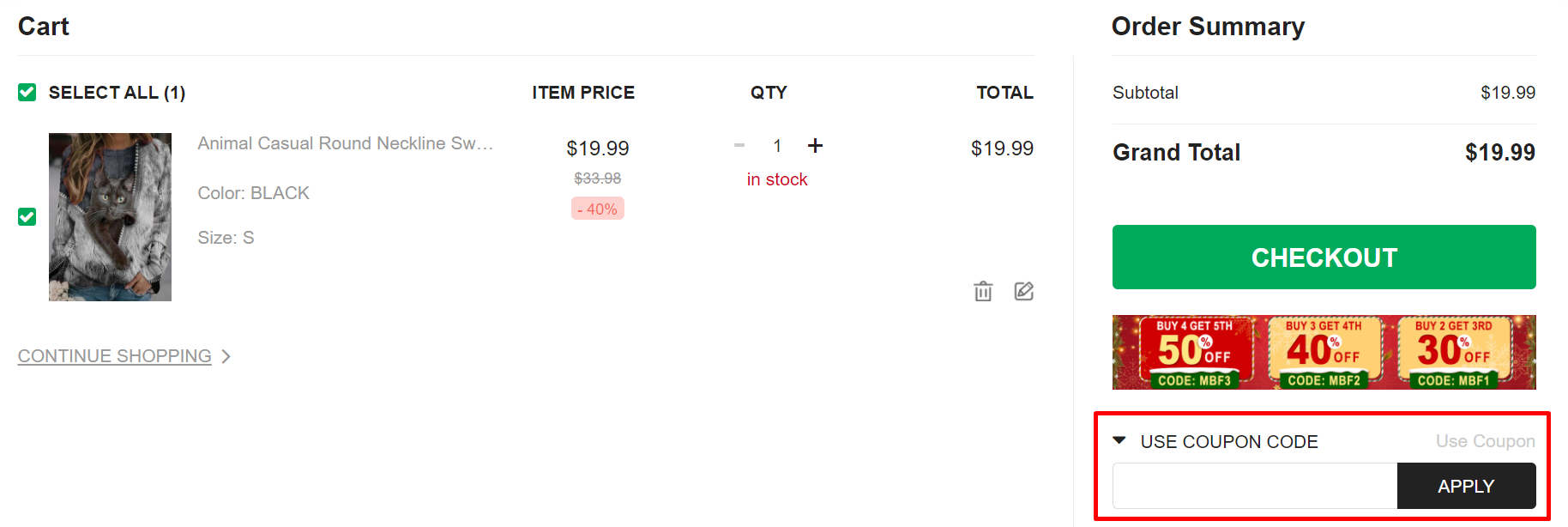
Task: Toggle the Select All checkbox
Action: pyautogui.click(x=27, y=92)
